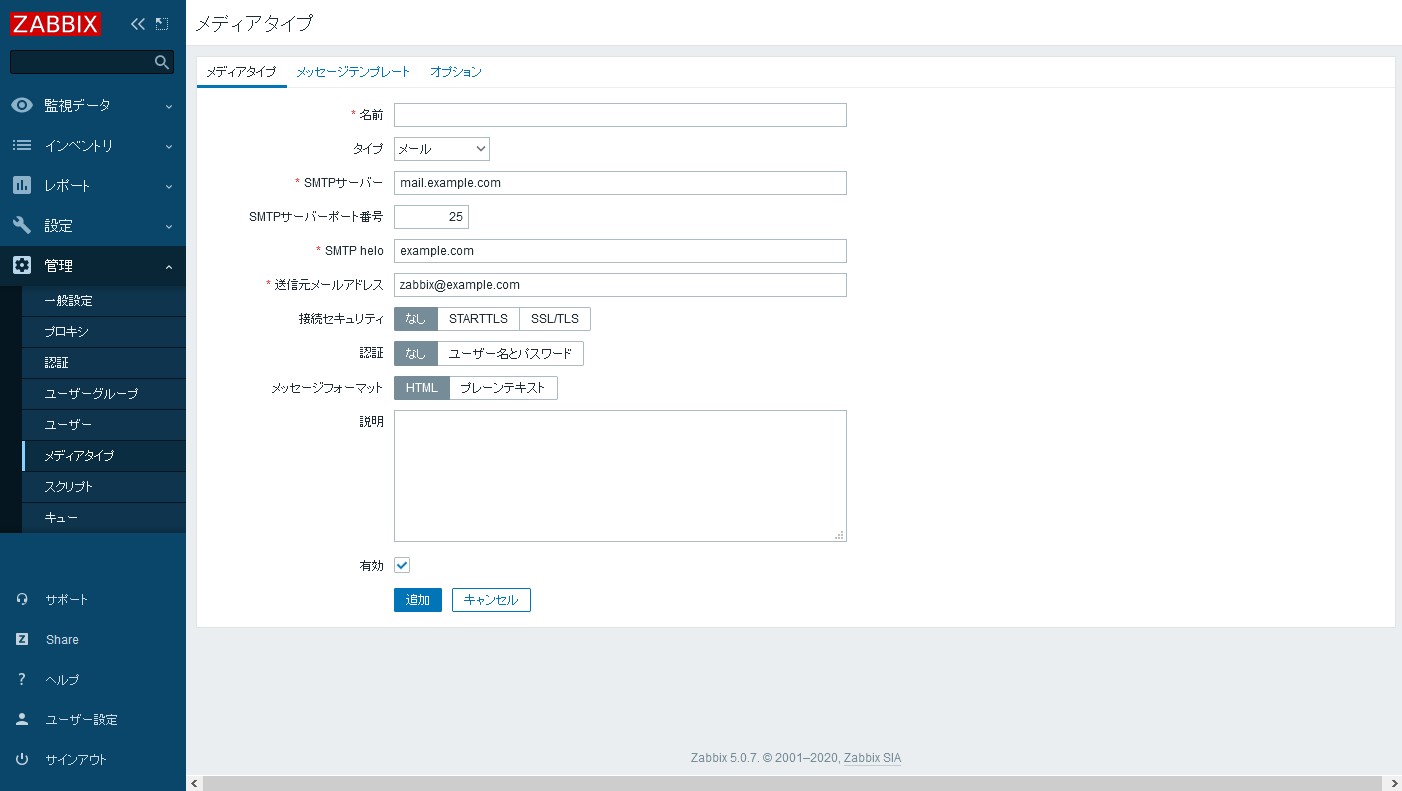Open プロキシ in the sidebar

click(104, 332)
